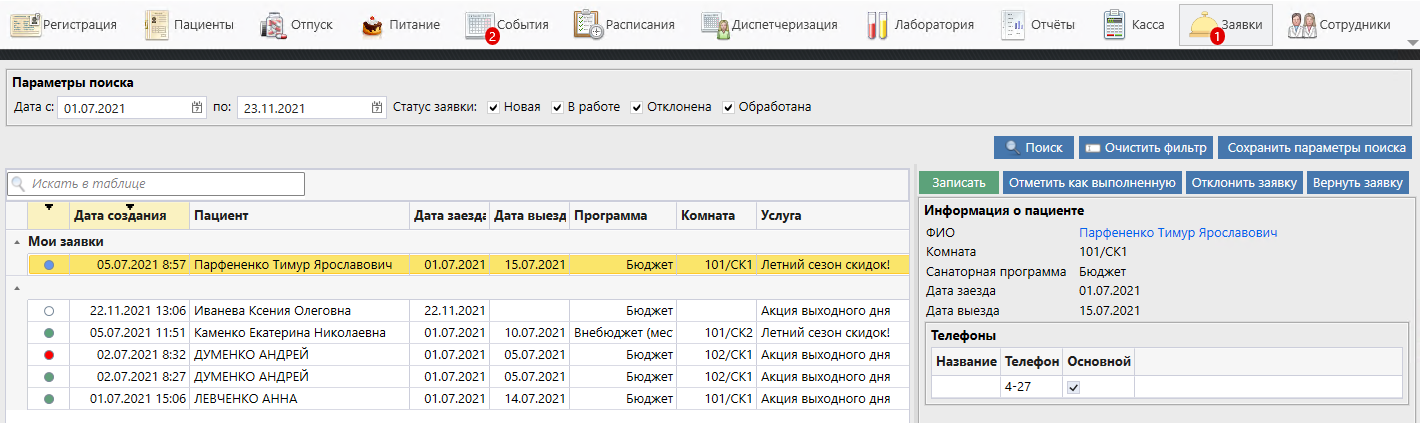This screenshot has height=423, width=1420.
Task: Open the Дата с calendar dropdown
Action: click(x=197, y=108)
